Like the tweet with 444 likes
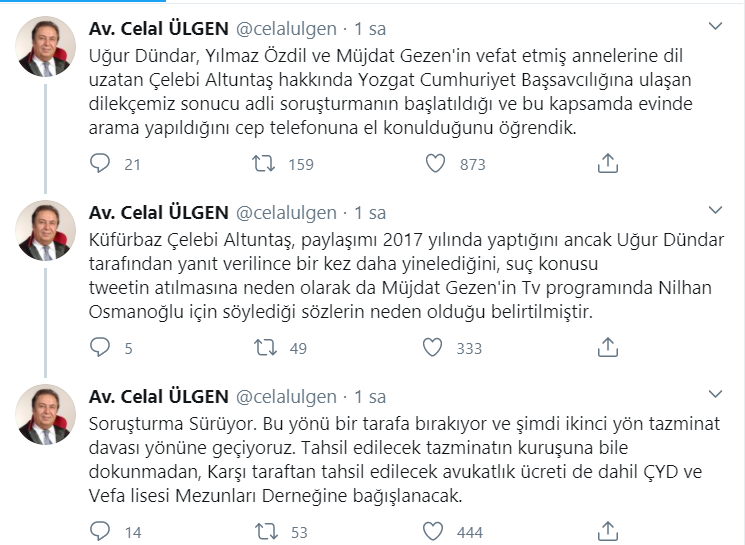The height and width of the screenshot is (545, 745). tap(433, 531)
